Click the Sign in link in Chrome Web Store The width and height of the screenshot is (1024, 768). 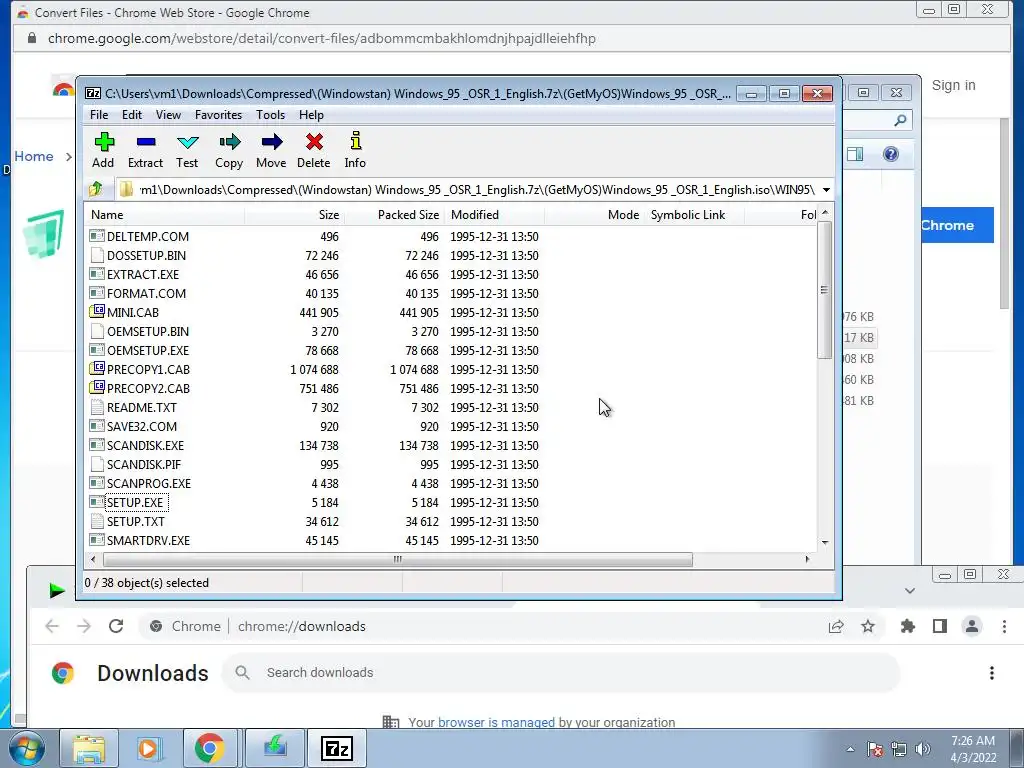point(953,85)
